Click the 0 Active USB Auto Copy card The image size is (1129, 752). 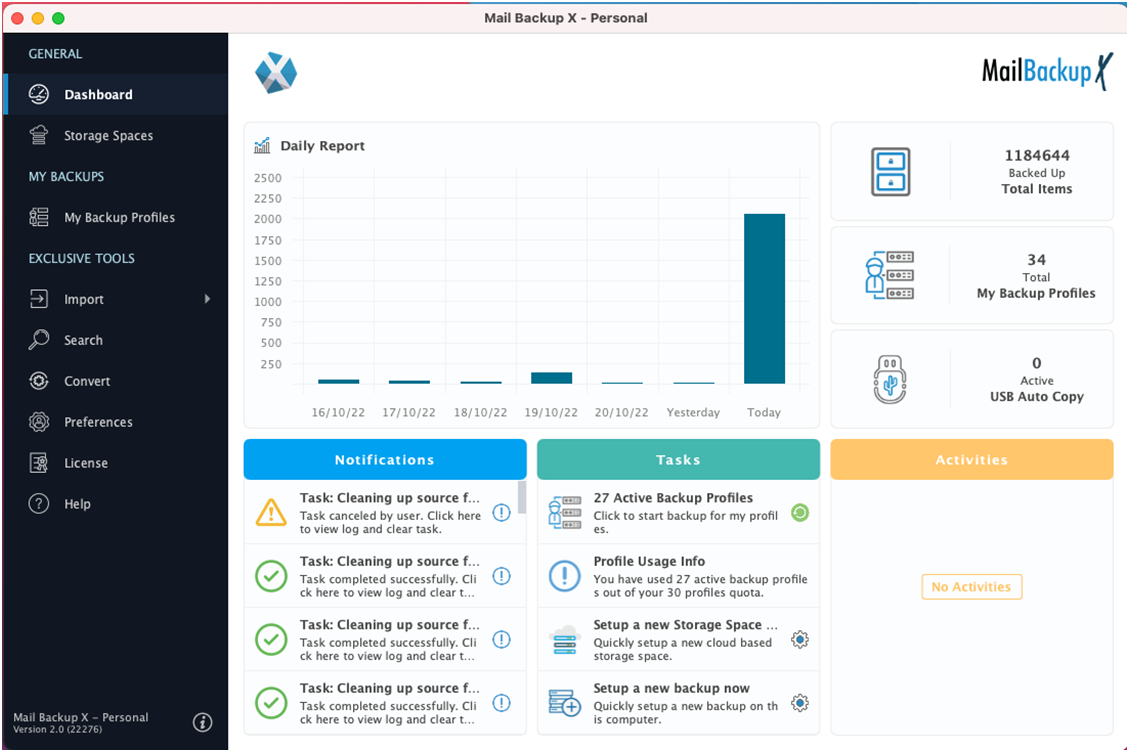pyautogui.click(x=972, y=379)
